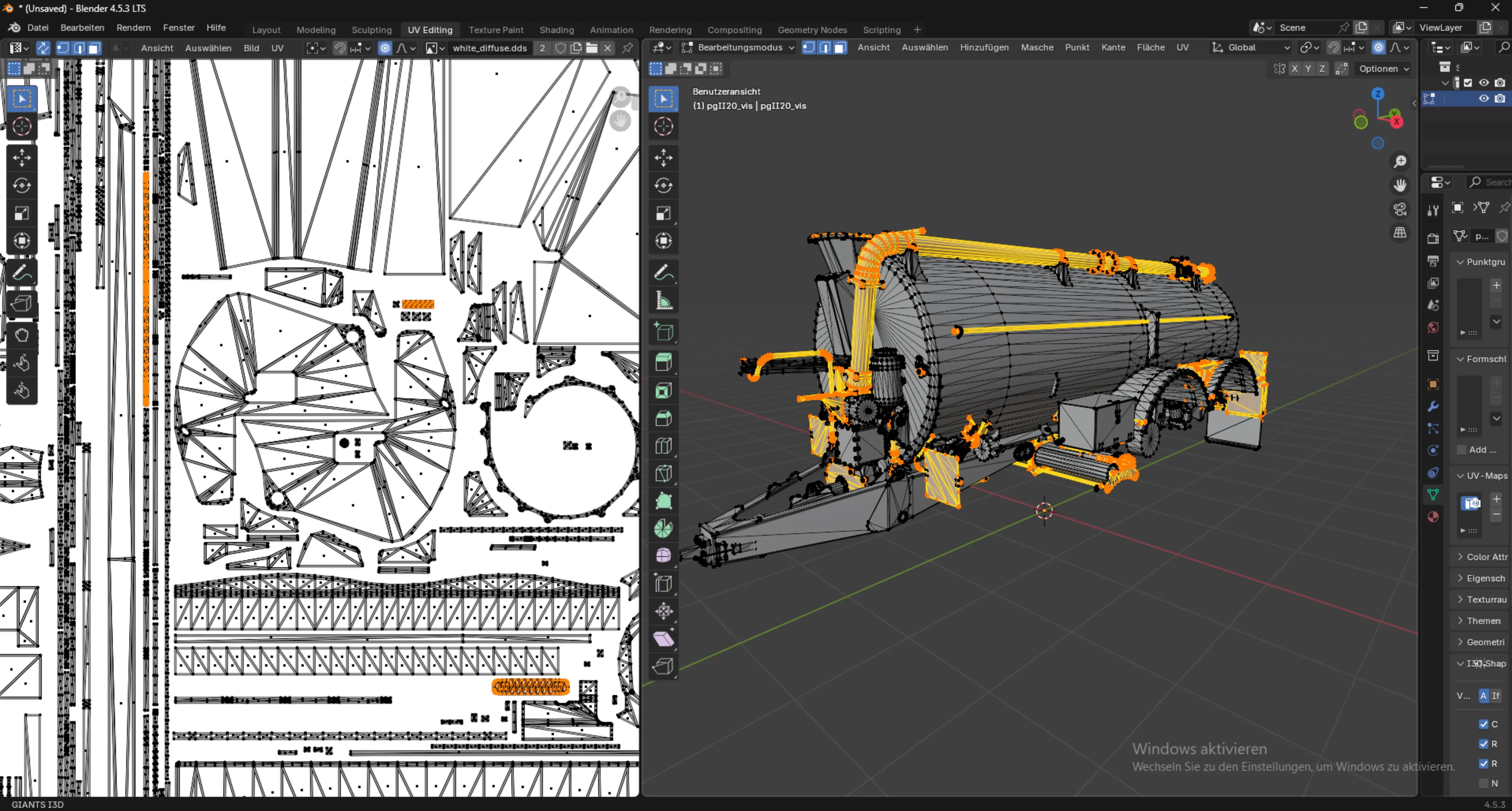This screenshot has height=811, width=1512.
Task: Open the Material properties tab
Action: pyautogui.click(x=1433, y=516)
